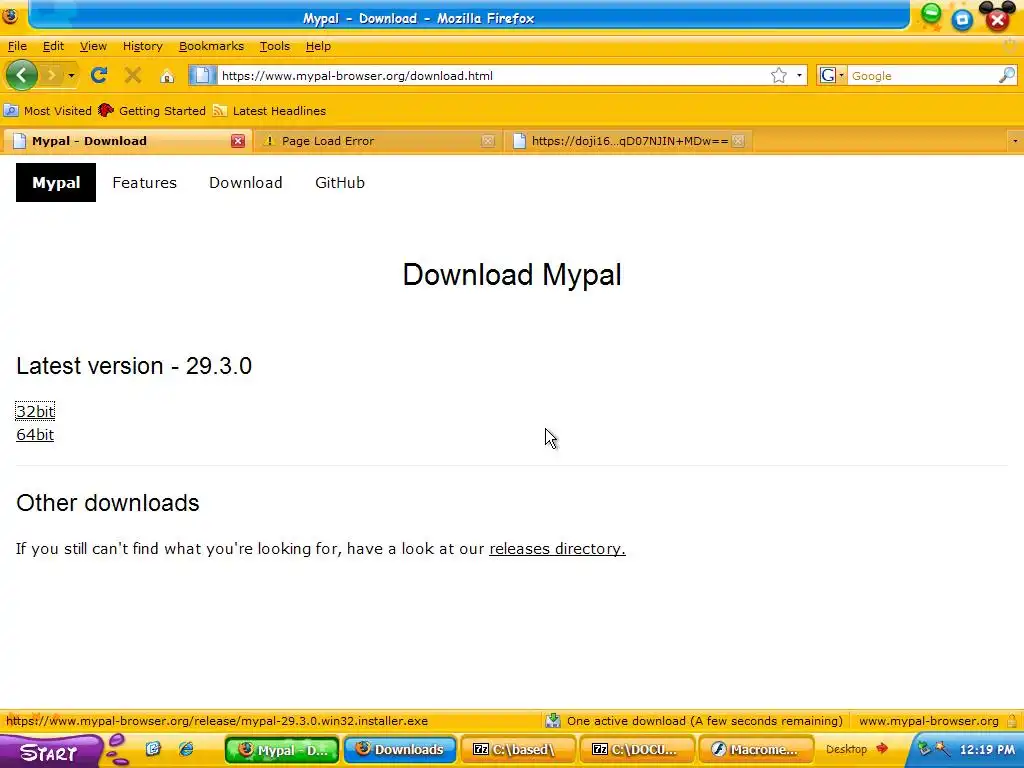Open the GitHub nav link
Screen dimensions: 1024x768
pyautogui.click(x=340, y=182)
